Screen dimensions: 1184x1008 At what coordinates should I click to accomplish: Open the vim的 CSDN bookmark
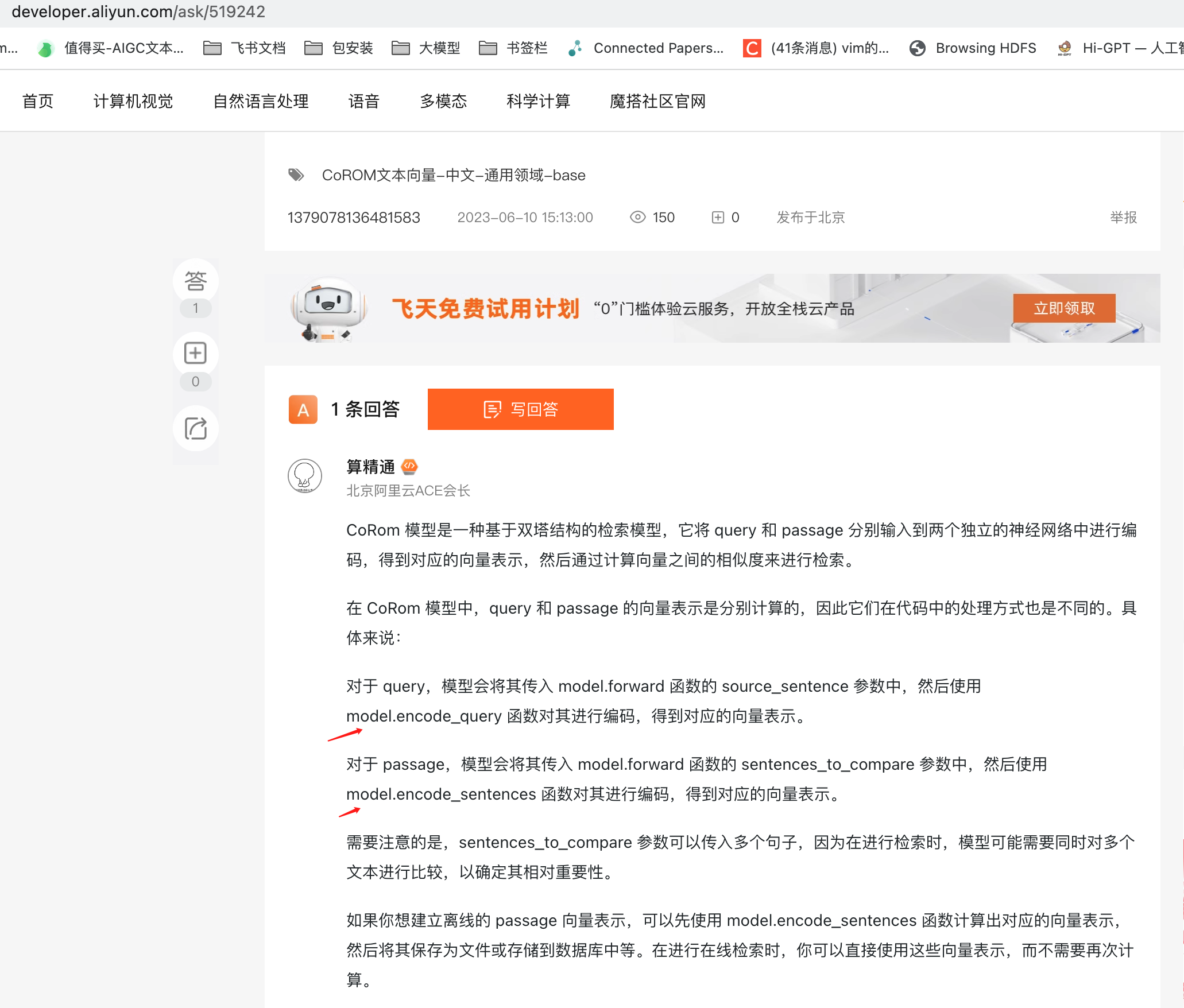click(x=817, y=48)
